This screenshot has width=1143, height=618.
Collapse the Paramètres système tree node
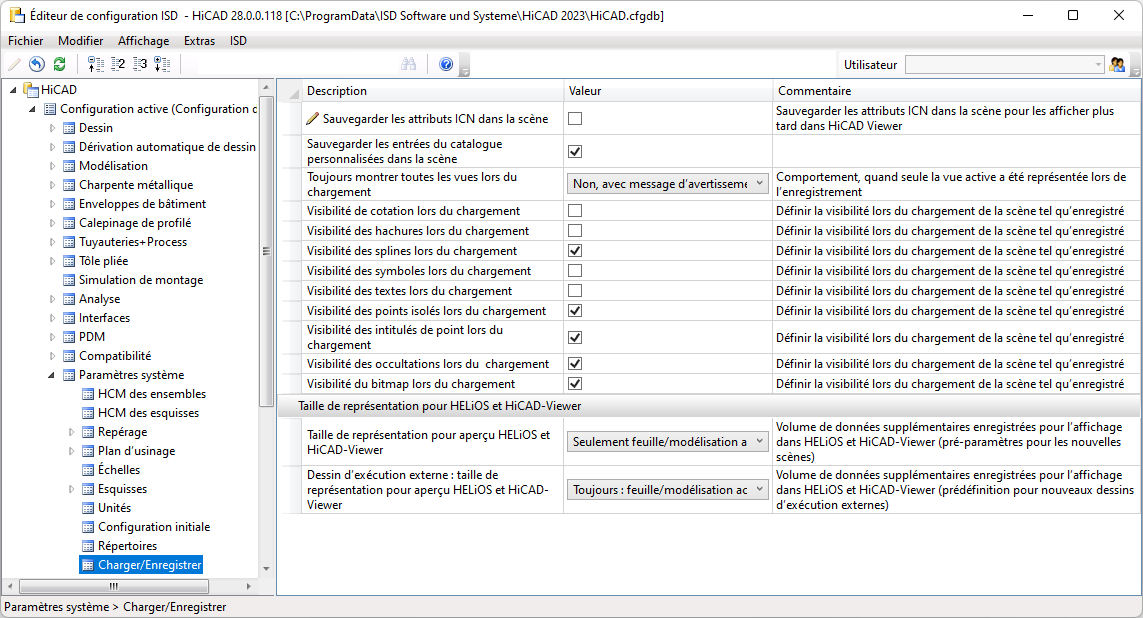[51, 375]
